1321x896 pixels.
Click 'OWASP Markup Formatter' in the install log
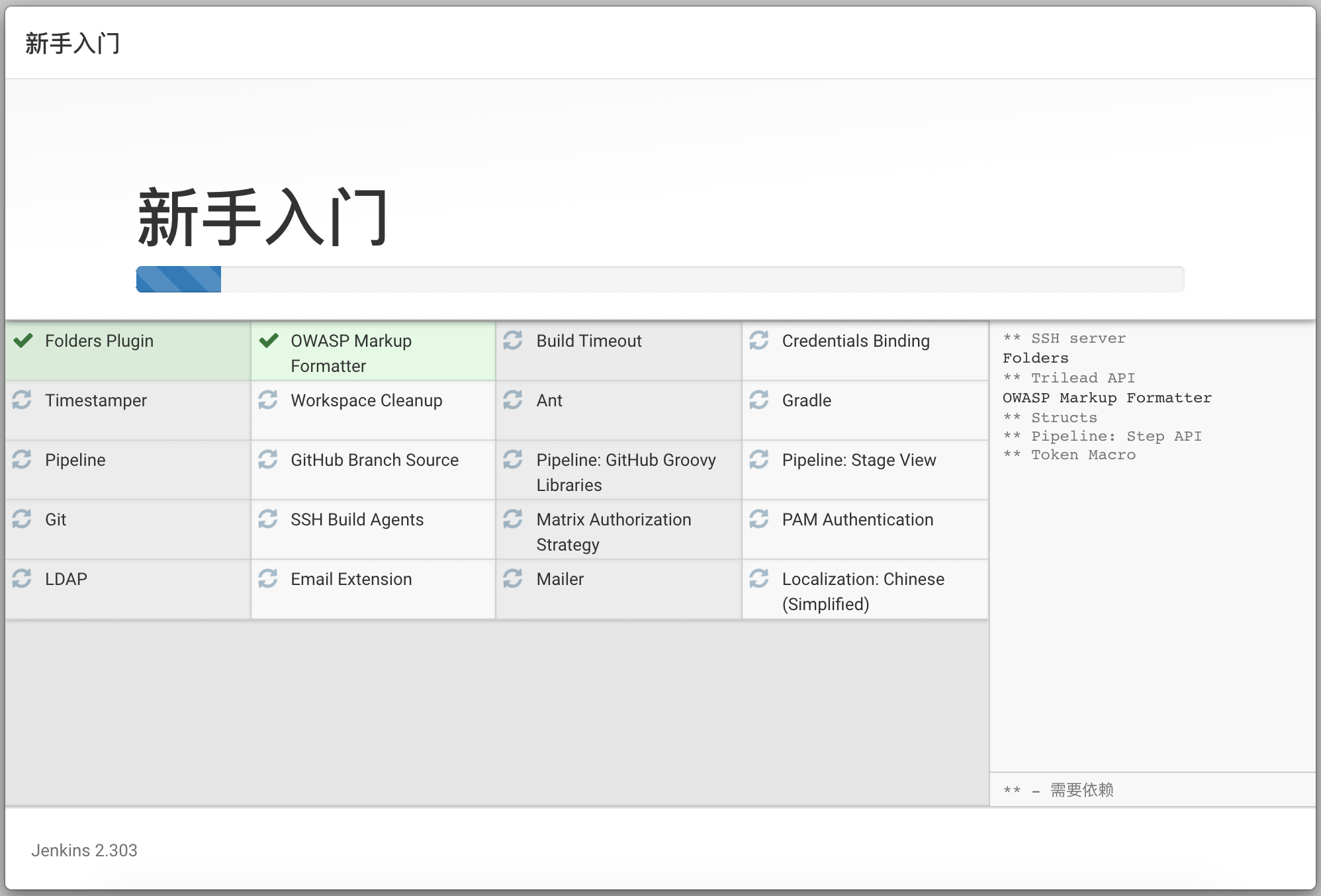point(1107,398)
